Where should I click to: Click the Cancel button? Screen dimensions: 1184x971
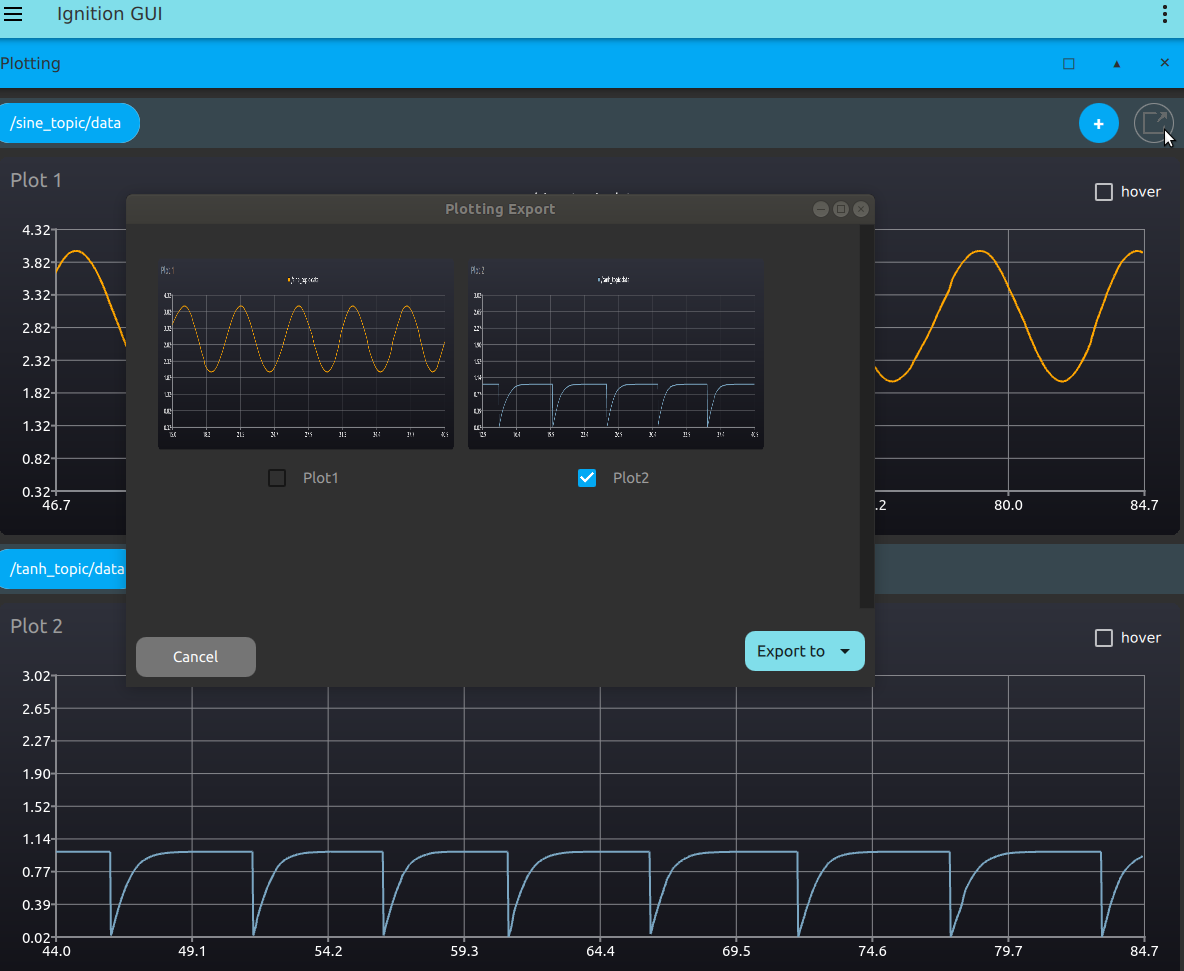[196, 657]
